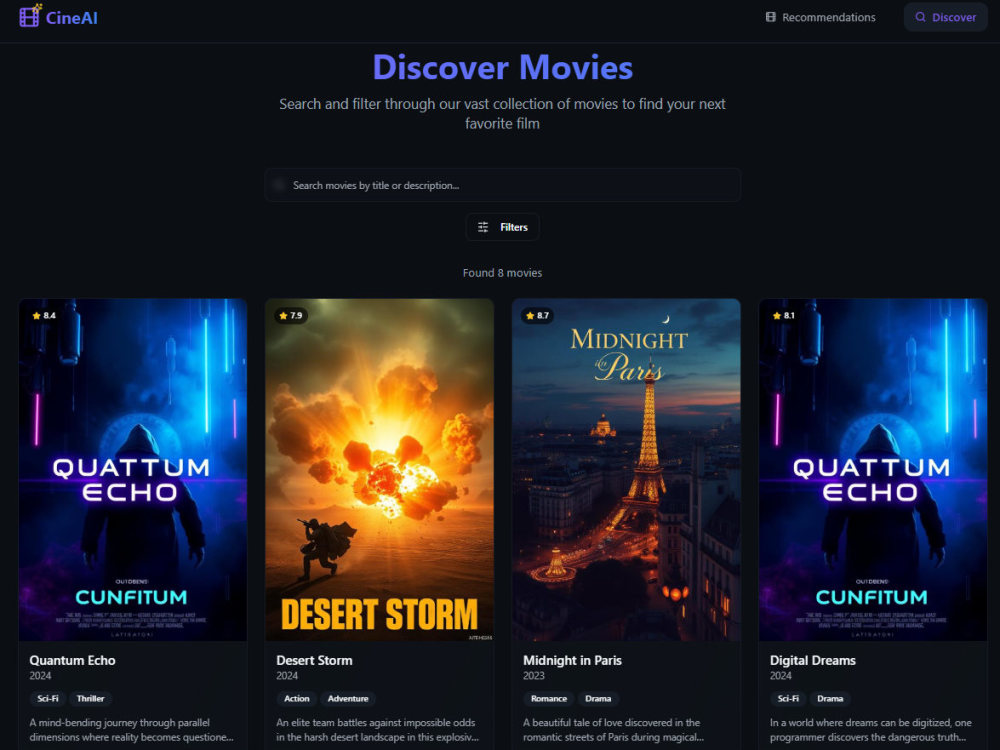Open the CineAI home link text
This screenshot has width=1000, height=750.
pyautogui.click(x=71, y=18)
